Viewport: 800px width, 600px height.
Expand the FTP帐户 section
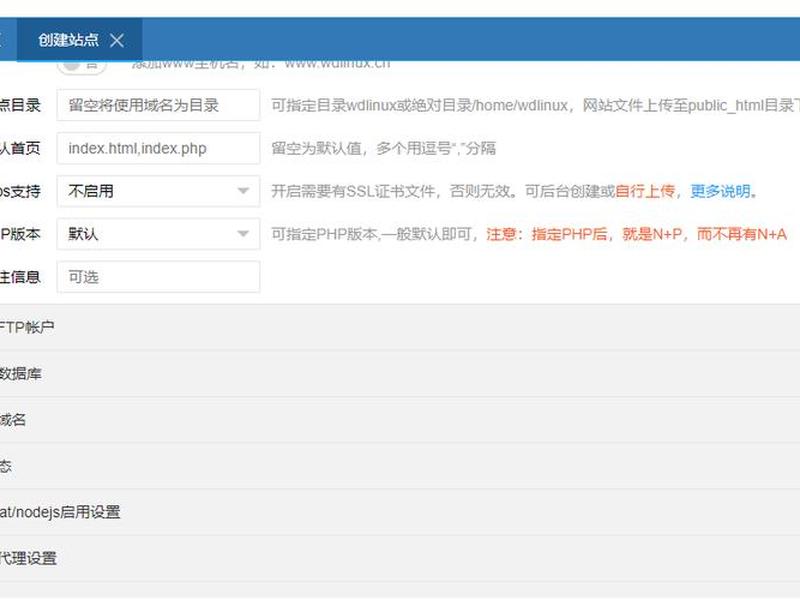400,327
